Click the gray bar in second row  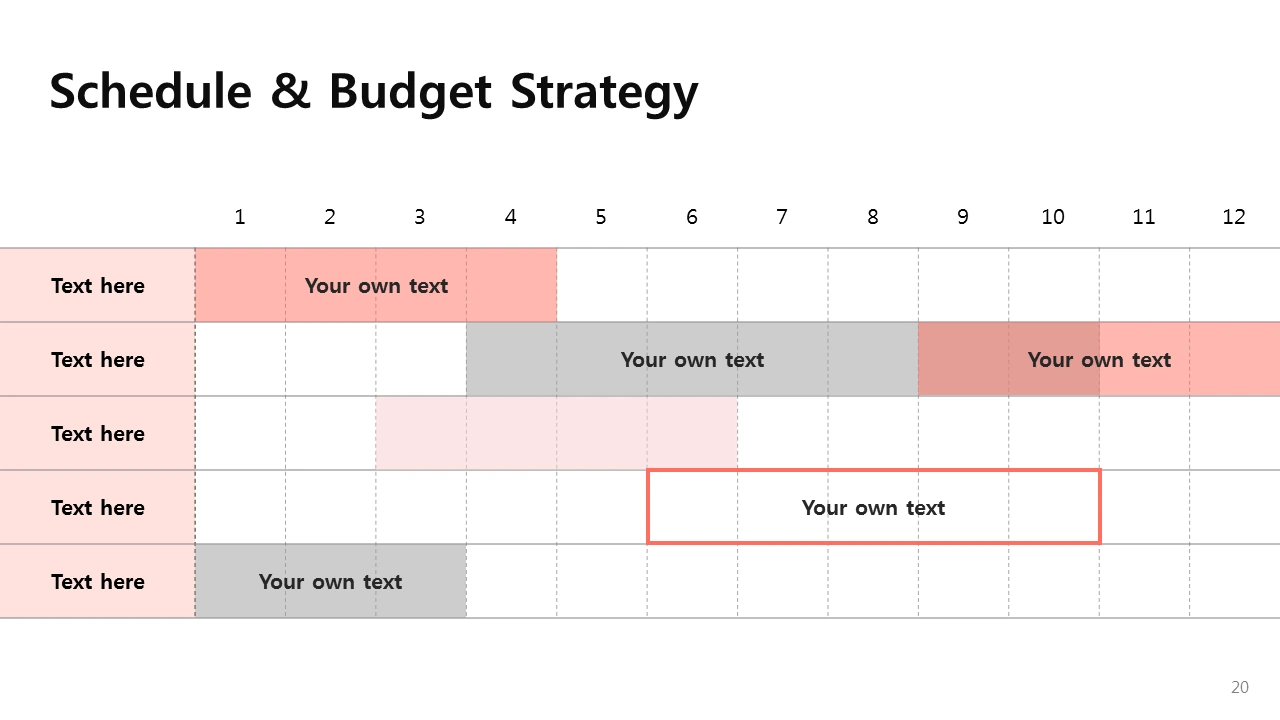click(x=692, y=360)
